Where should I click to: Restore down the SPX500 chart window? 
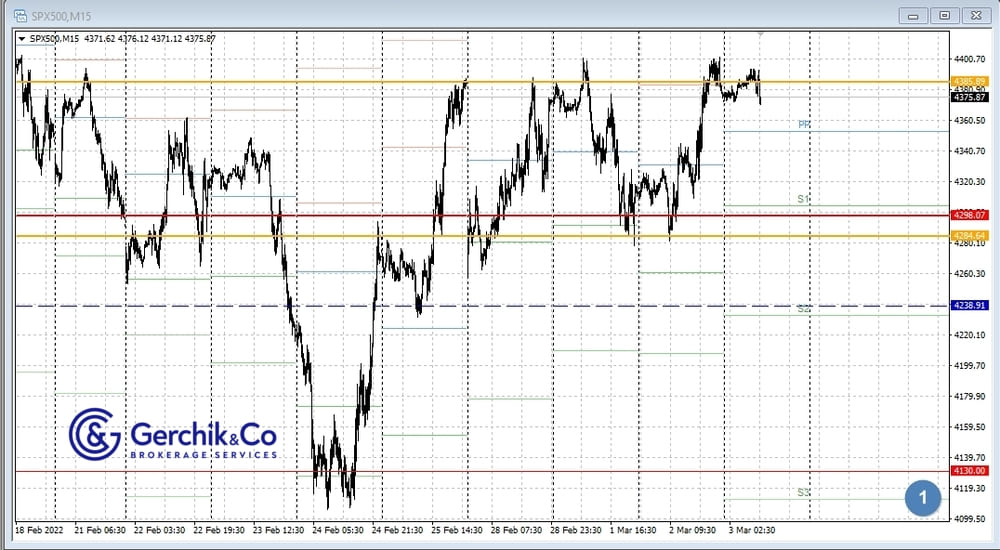point(944,15)
